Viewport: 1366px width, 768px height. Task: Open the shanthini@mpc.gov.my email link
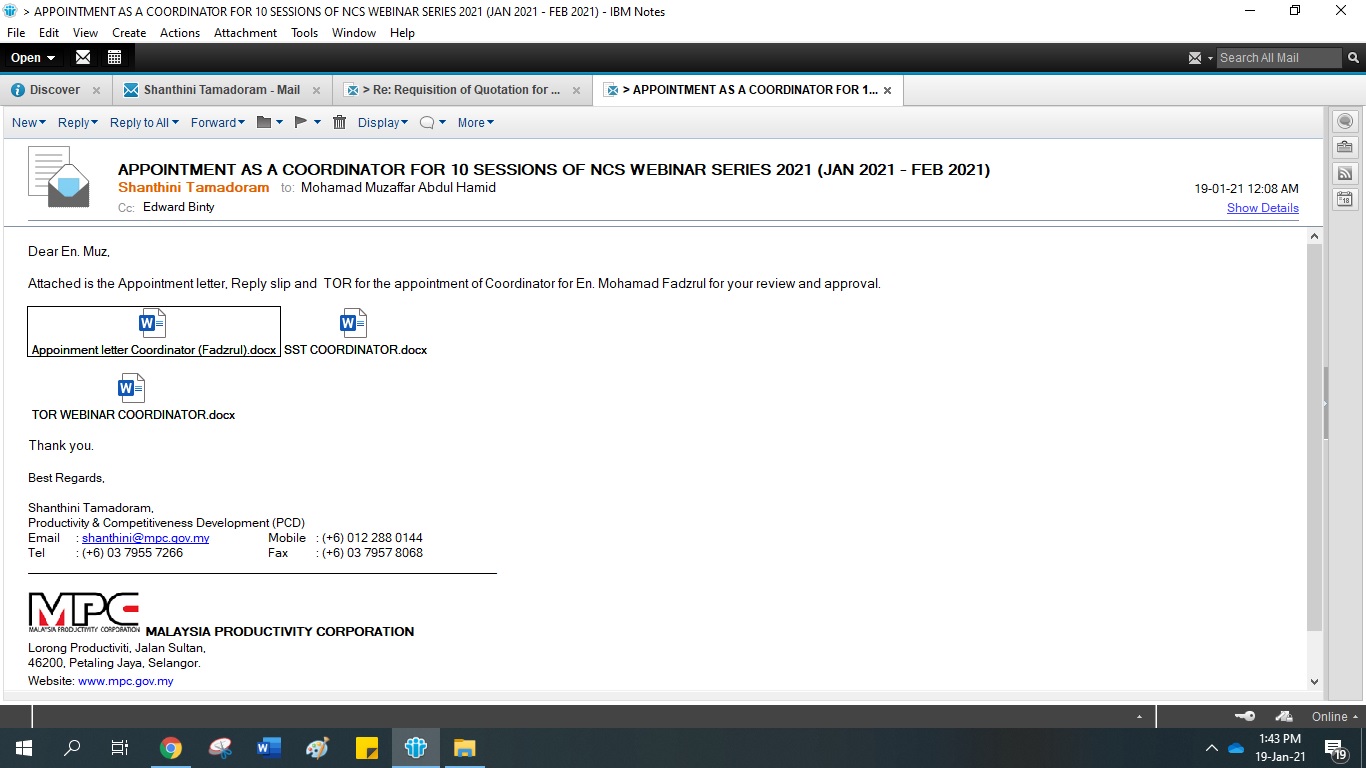click(x=159, y=538)
